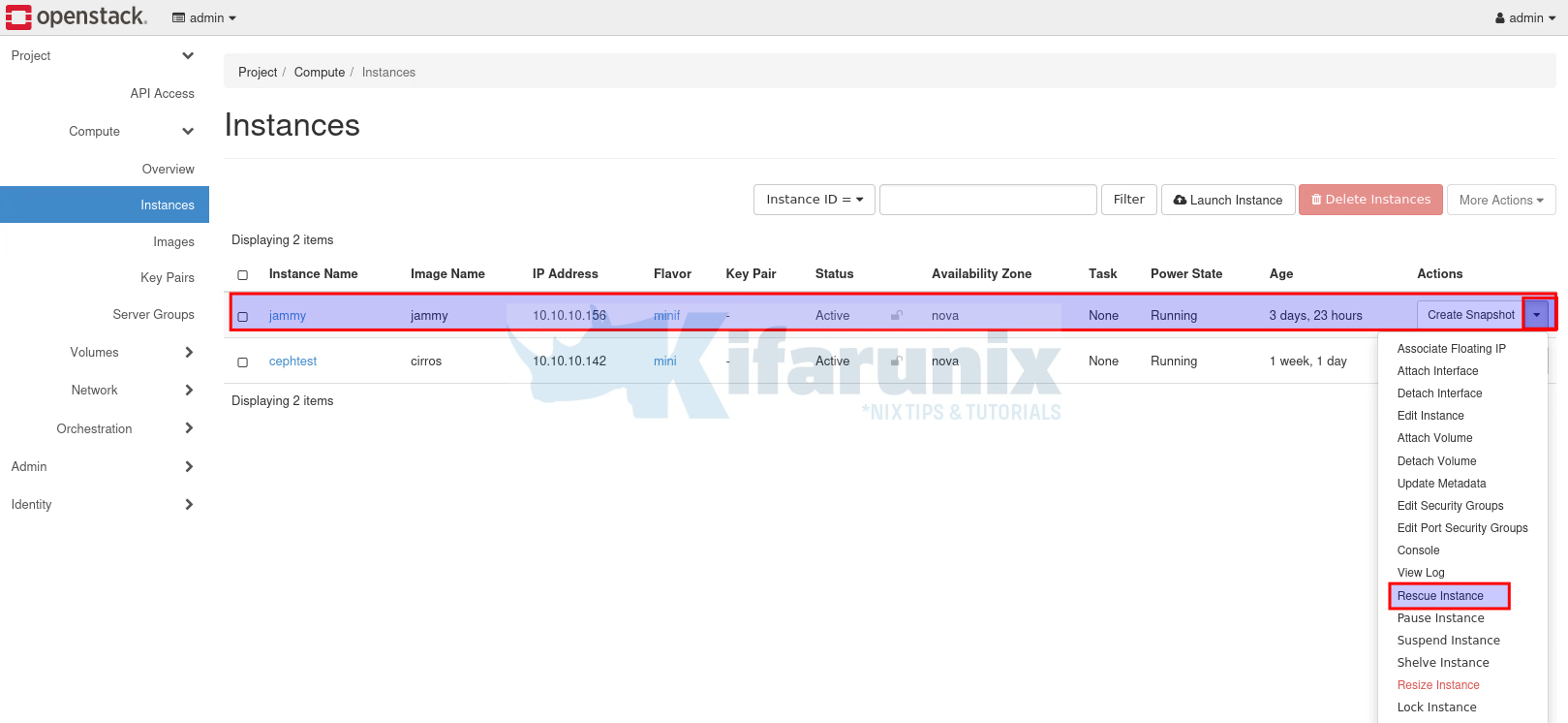1568x723 pixels.
Task: Click the '1 week, 1 day' age cell
Action: click(1307, 361)
